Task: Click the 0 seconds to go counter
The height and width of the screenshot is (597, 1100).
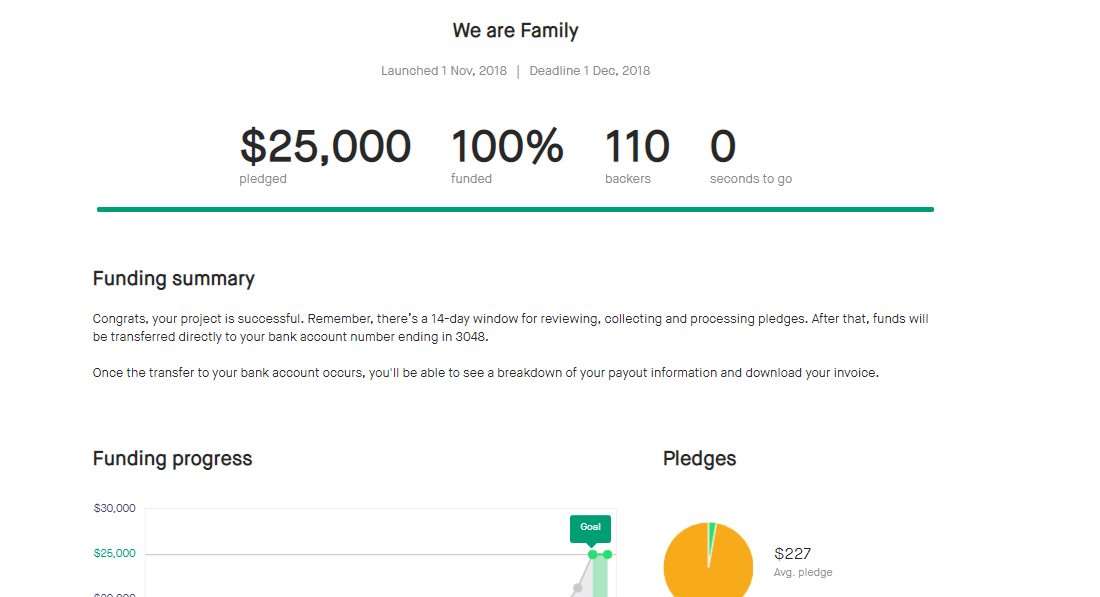Action: coord(723,147)
